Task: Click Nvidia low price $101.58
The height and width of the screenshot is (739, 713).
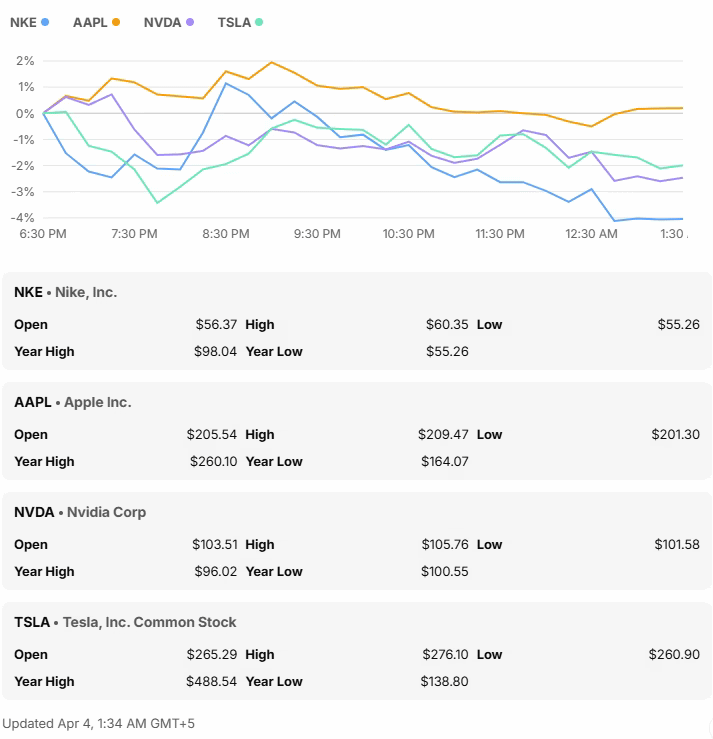Action: click(x=677, y=544)
